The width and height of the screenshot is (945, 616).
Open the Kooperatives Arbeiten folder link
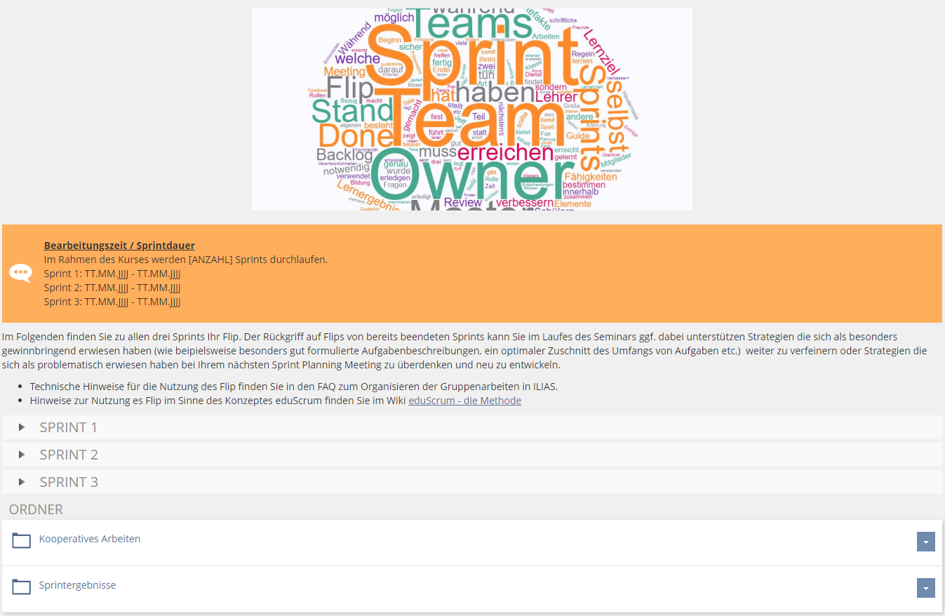tap(90, 539)
